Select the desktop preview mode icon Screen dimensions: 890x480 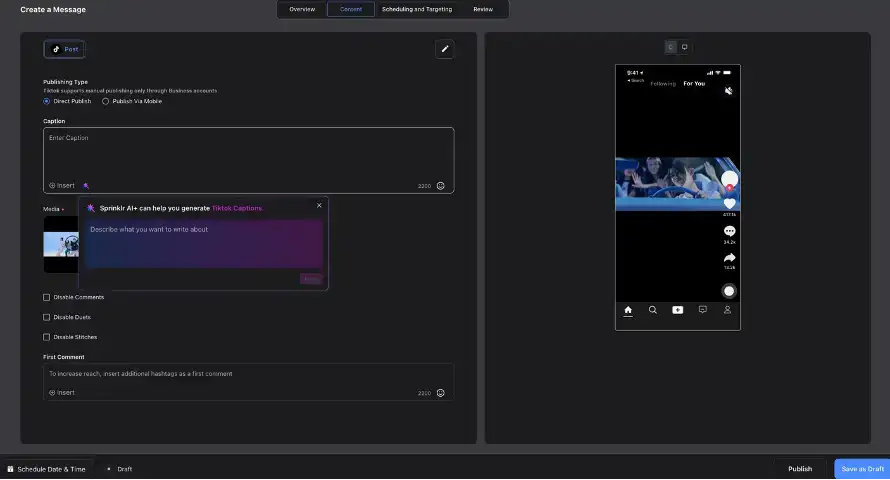pos(685,47)
